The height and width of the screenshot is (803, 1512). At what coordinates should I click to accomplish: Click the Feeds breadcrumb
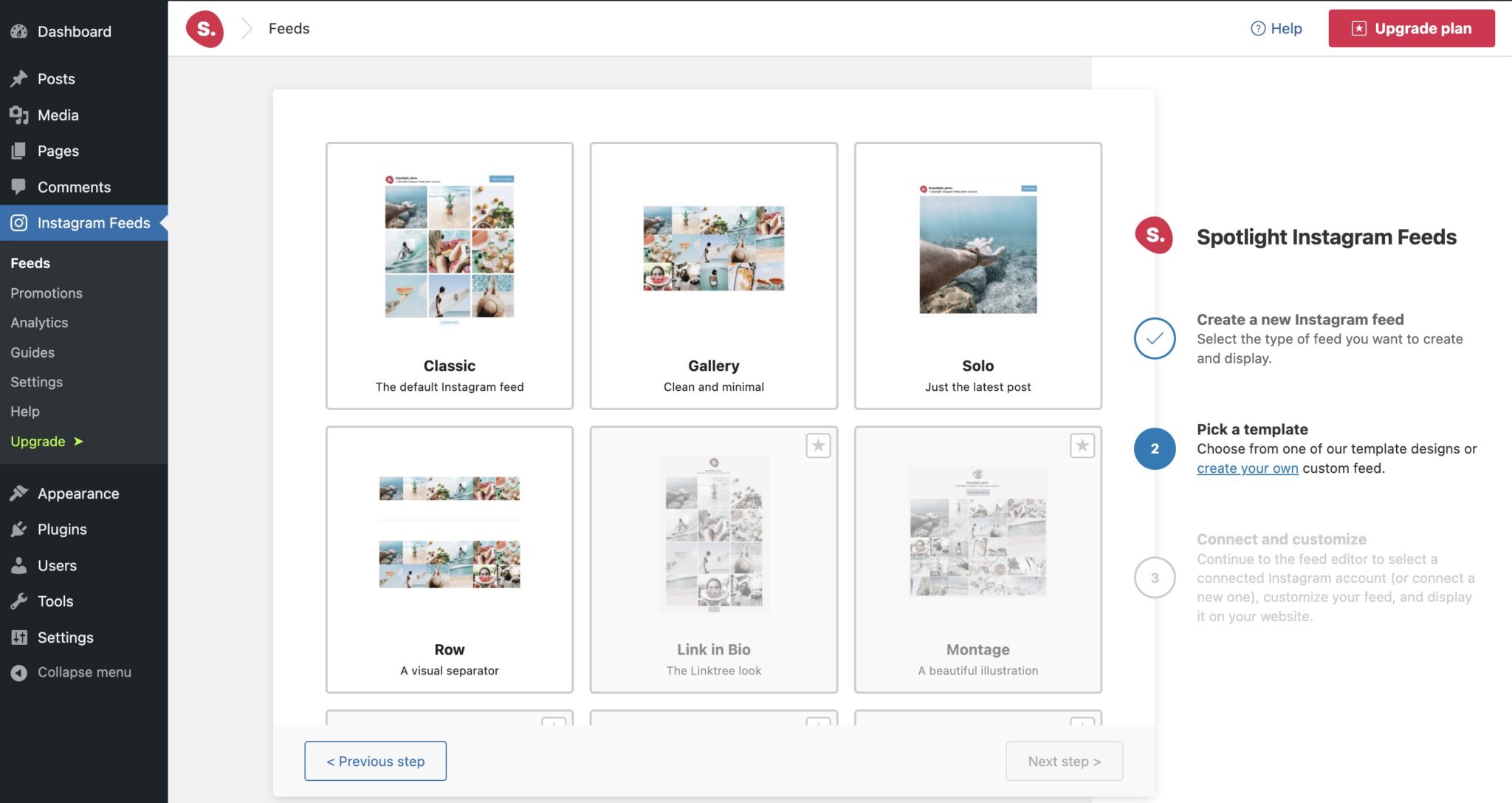click(x=289, y=28)
